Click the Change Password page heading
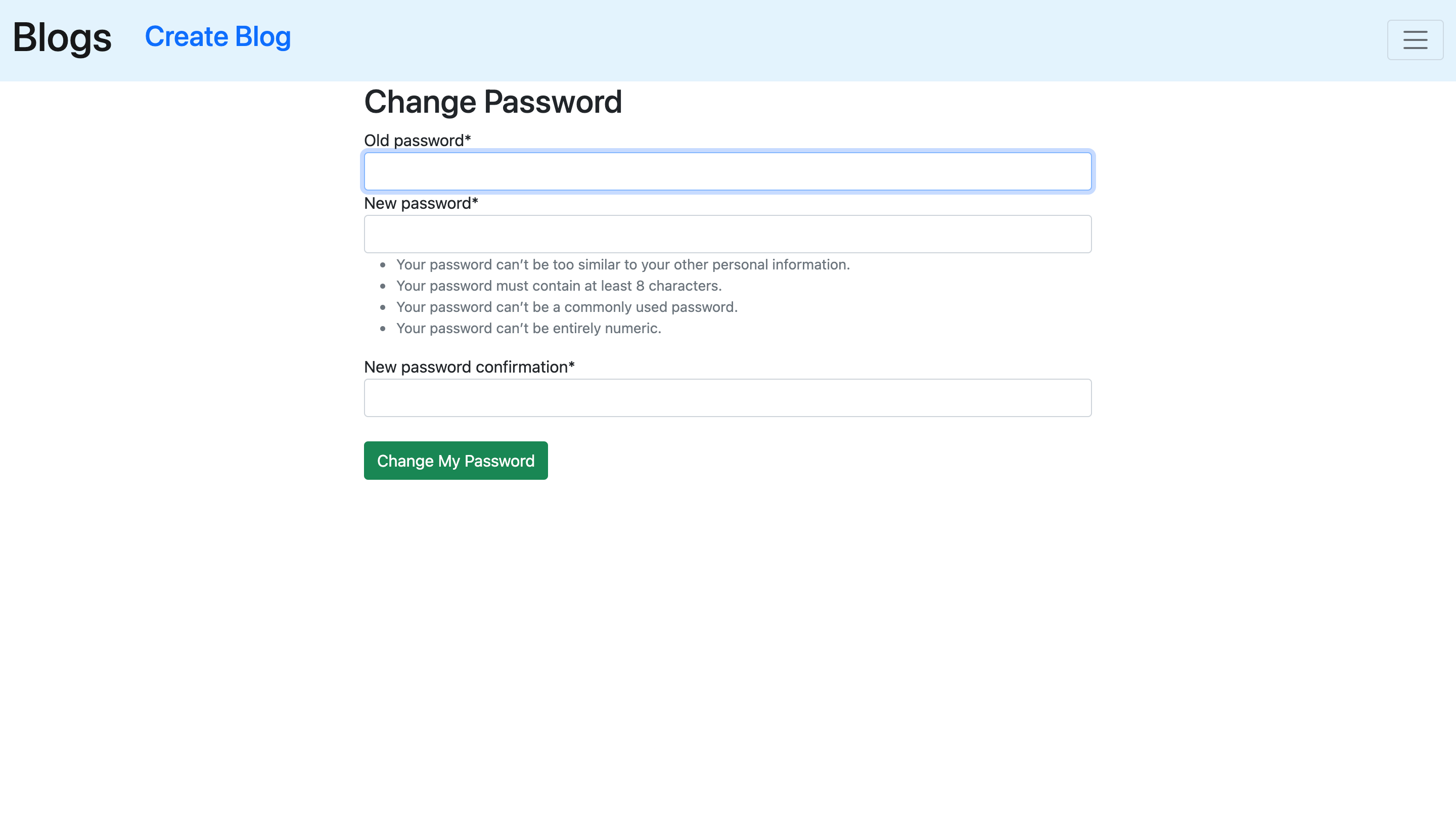The height and width of the screenshot is (819, 1456). (x=493, y=102)
